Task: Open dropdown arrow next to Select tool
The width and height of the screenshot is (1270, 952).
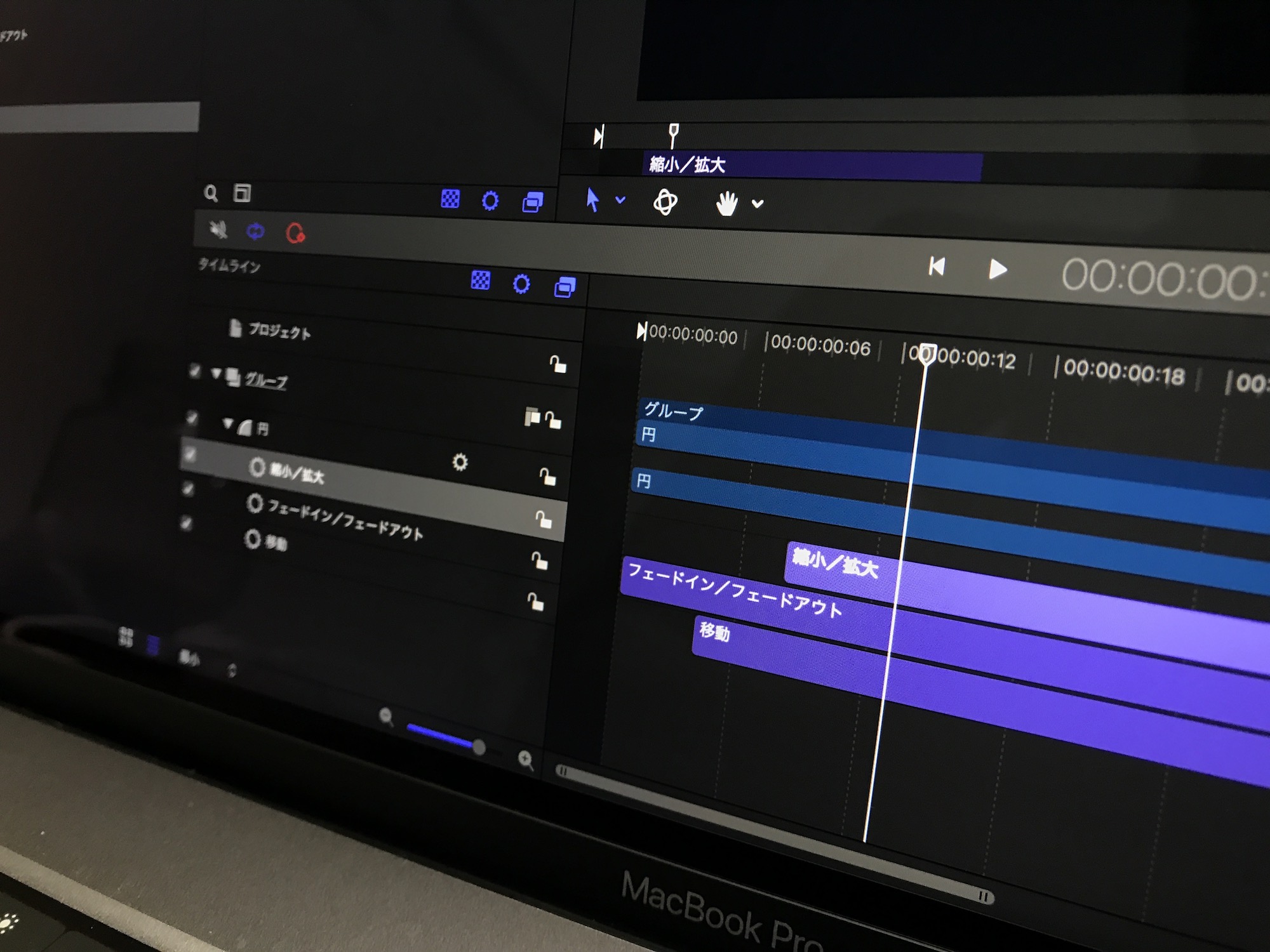Action: pyautogui.click(x=620, y=200)
